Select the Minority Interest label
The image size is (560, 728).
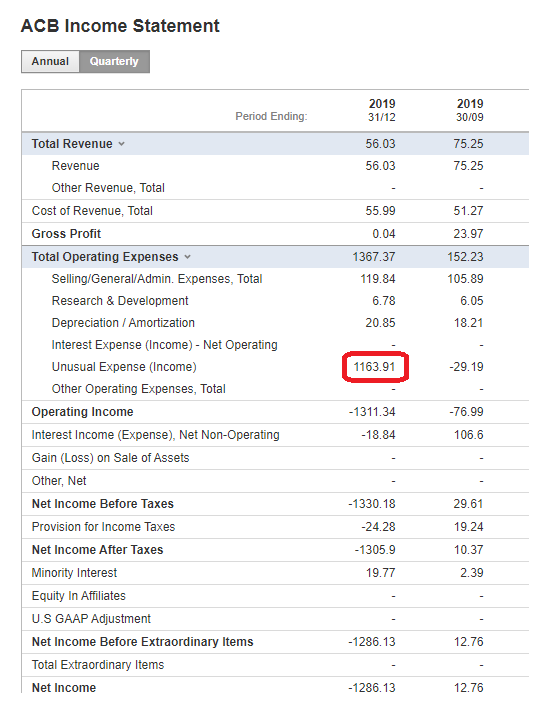tap(74, 572)
